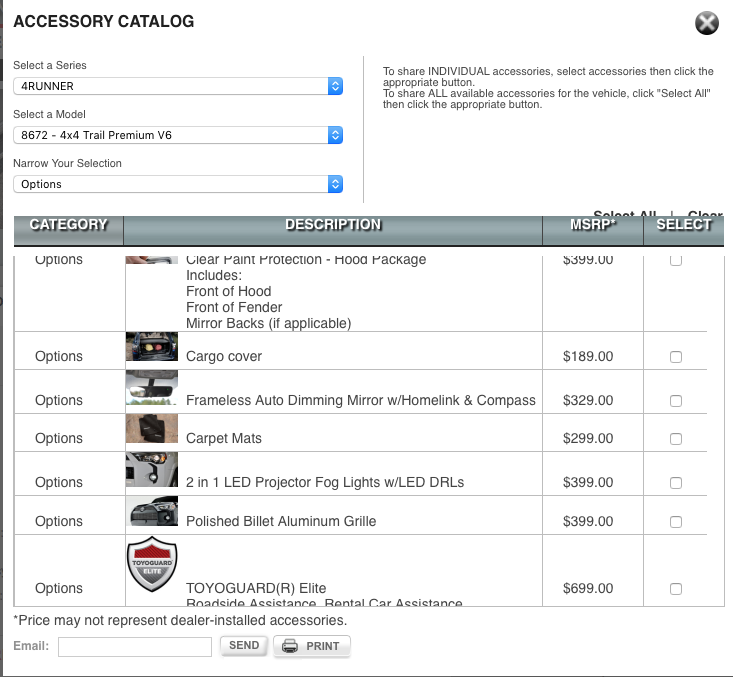This screenshot has width=733, height=677.
Task: Check the Clear Paint Protection Hood Package box
Action: (676, 260)
